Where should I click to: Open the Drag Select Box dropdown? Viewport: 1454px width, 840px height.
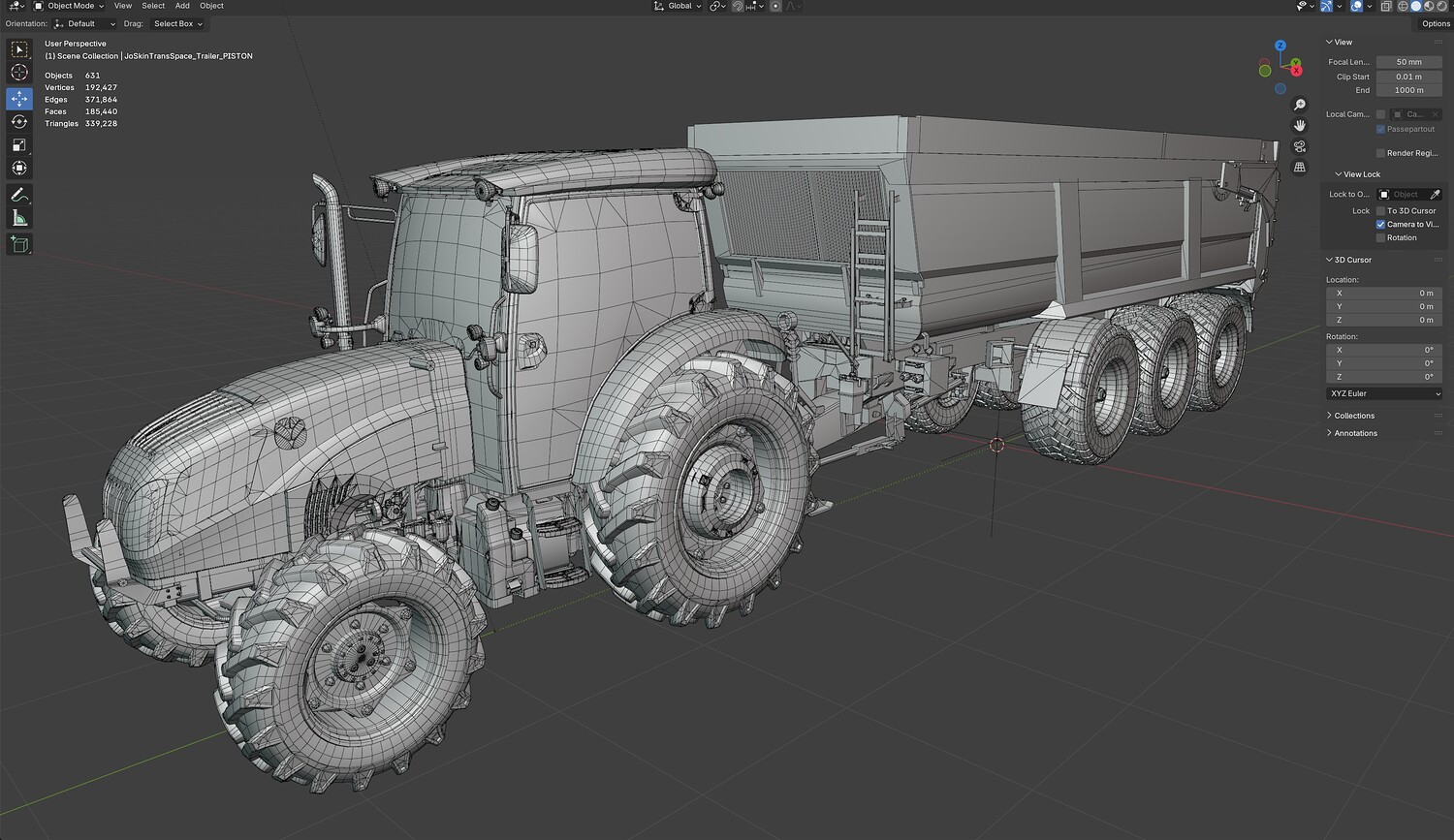pos(177,24)
